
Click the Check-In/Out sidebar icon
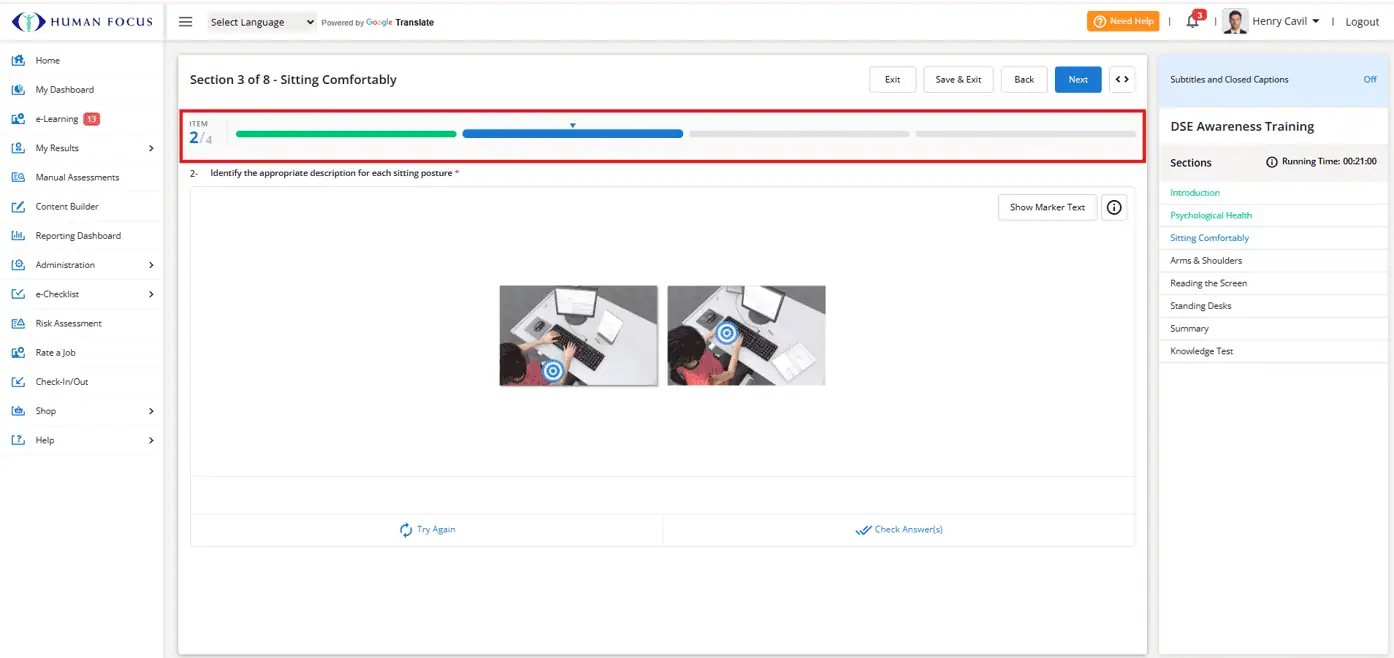[x=17, y=382]
